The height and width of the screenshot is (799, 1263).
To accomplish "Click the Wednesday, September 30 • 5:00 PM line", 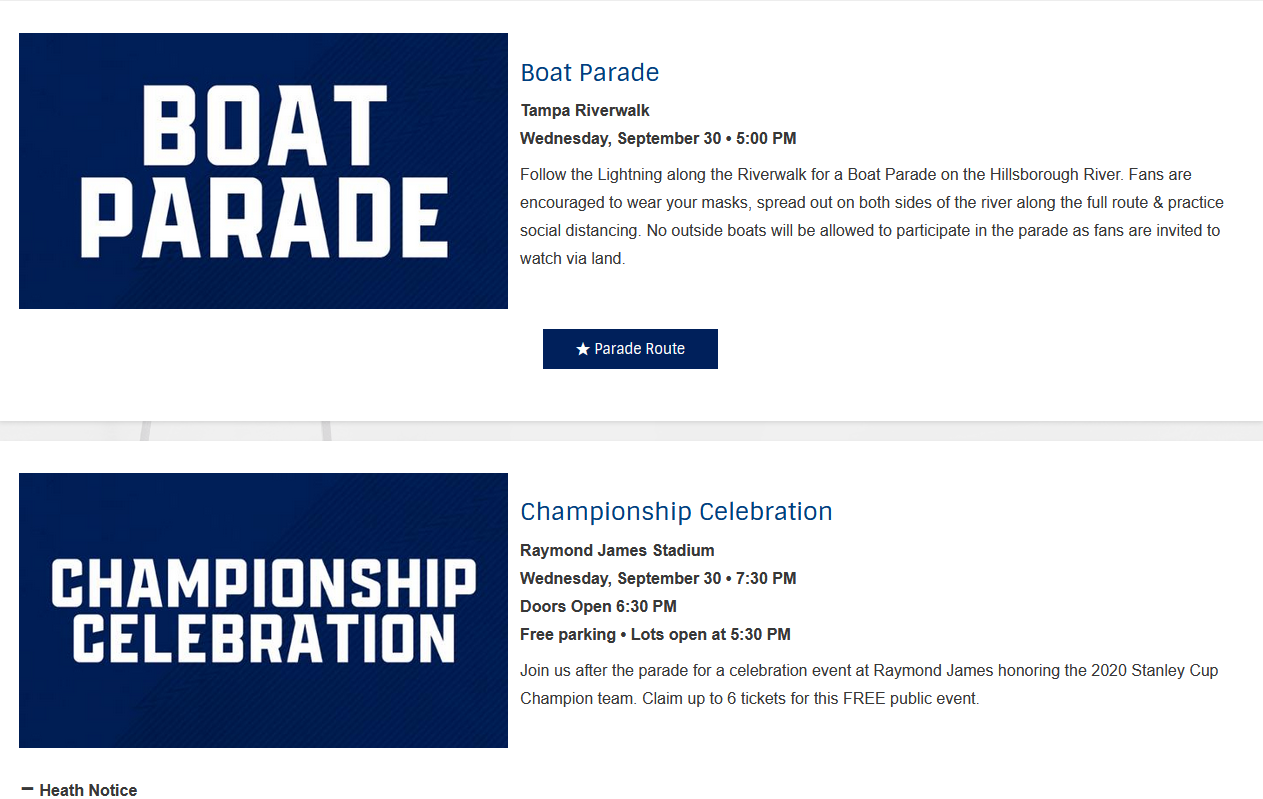I will [658, 138].
